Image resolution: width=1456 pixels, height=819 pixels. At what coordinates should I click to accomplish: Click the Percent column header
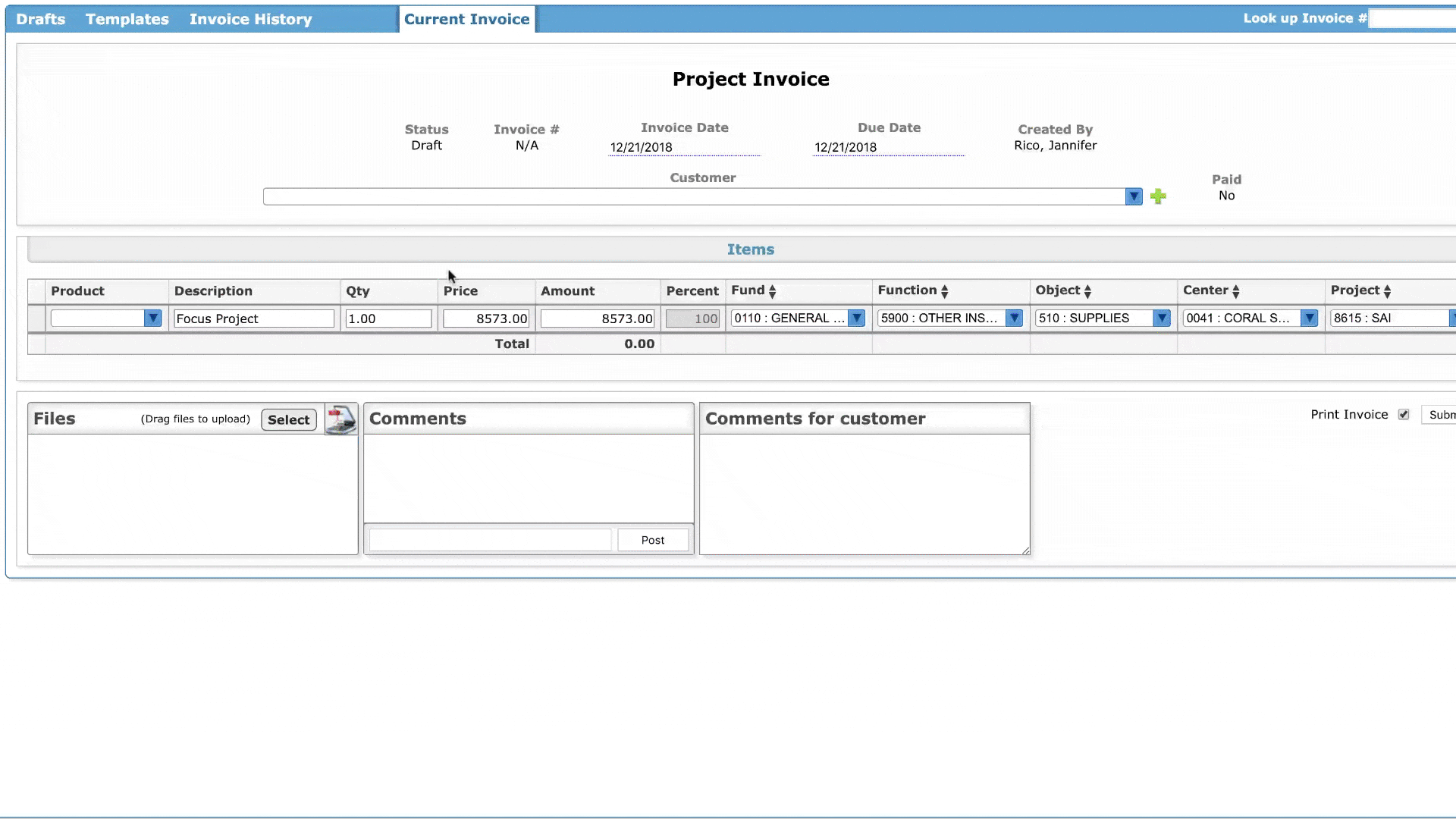(x=692, y=291)
